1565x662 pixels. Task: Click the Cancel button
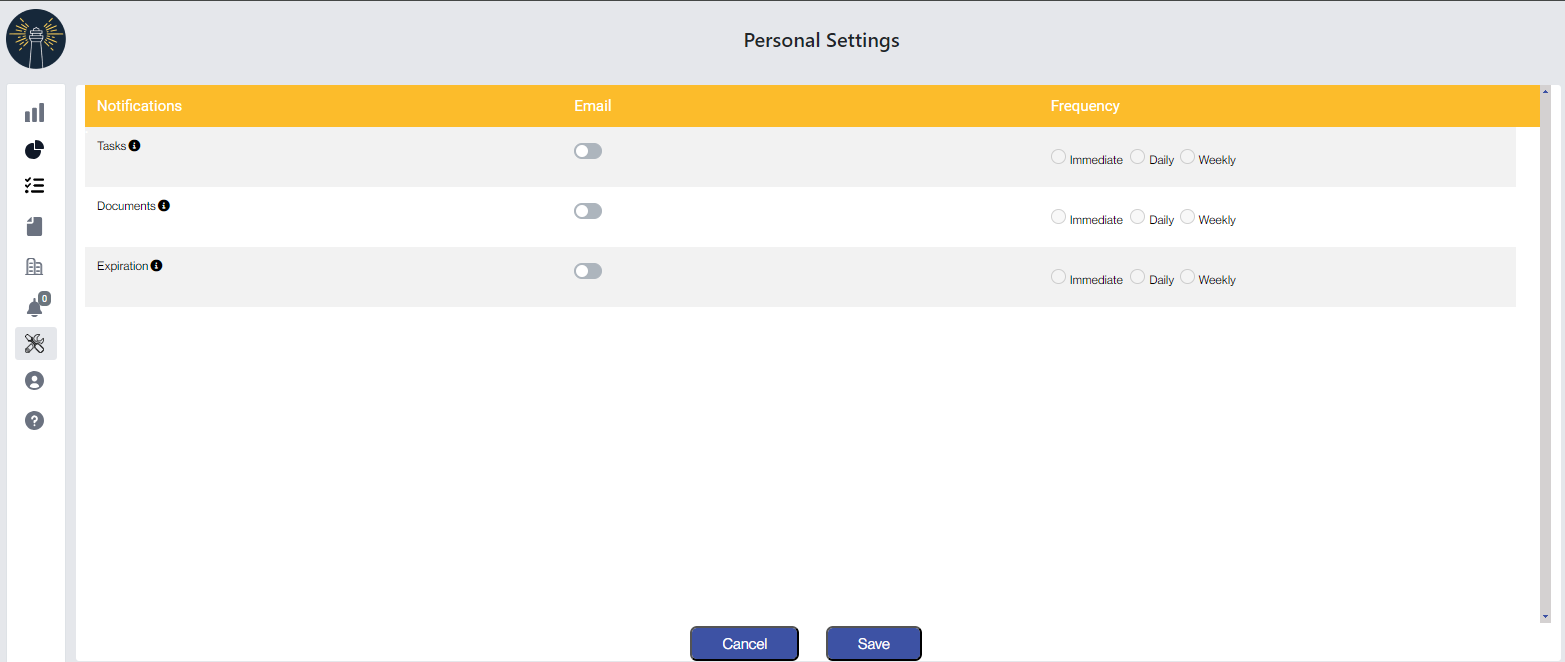[744, 644]
